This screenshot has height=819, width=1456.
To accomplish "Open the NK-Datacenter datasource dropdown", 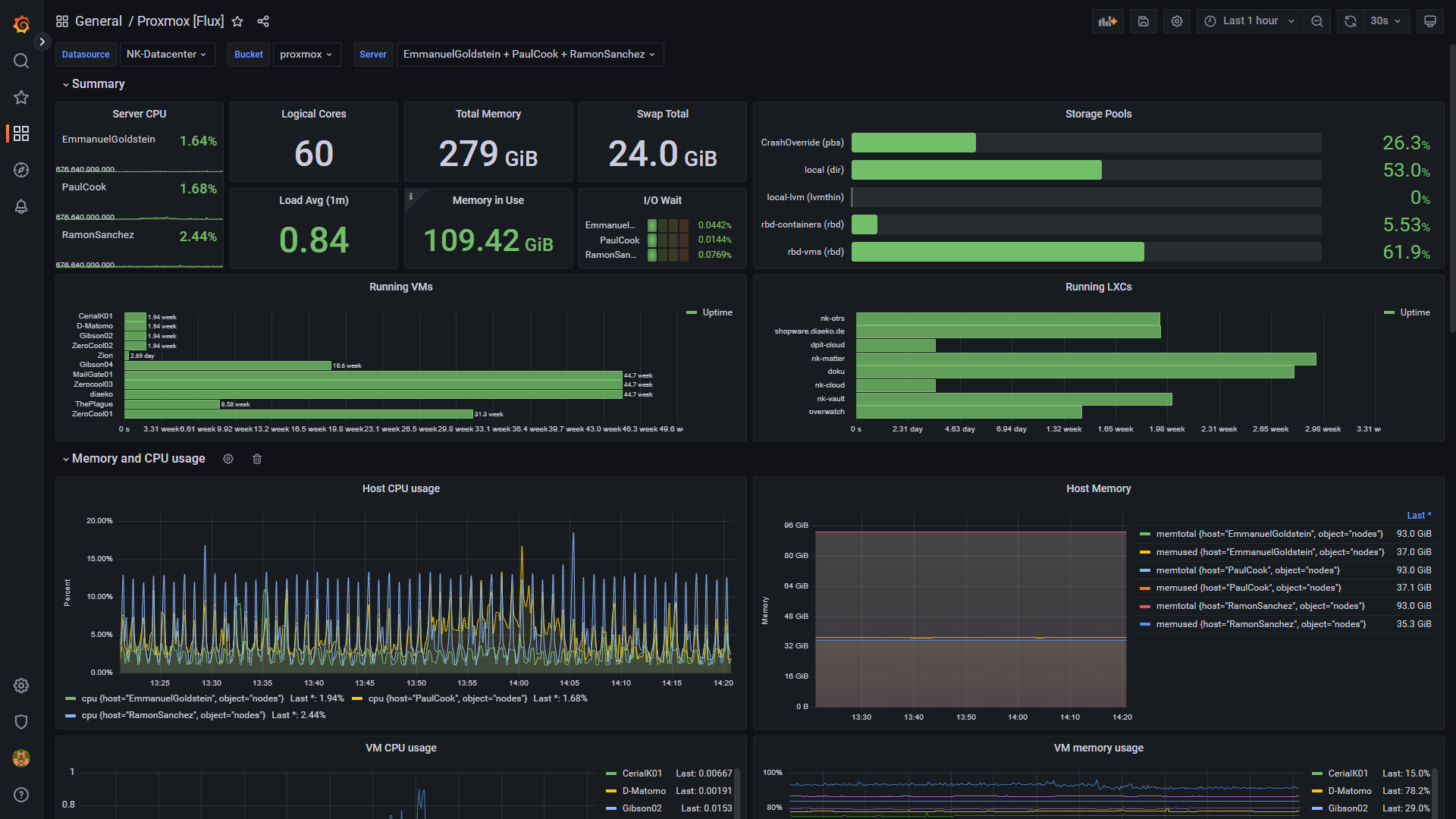I will pos(167,55).
